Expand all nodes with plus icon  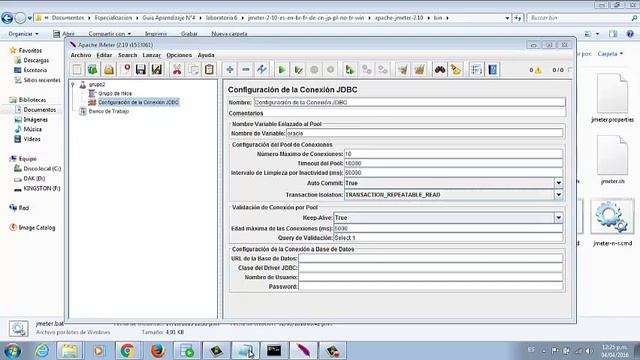pos(230,69)
